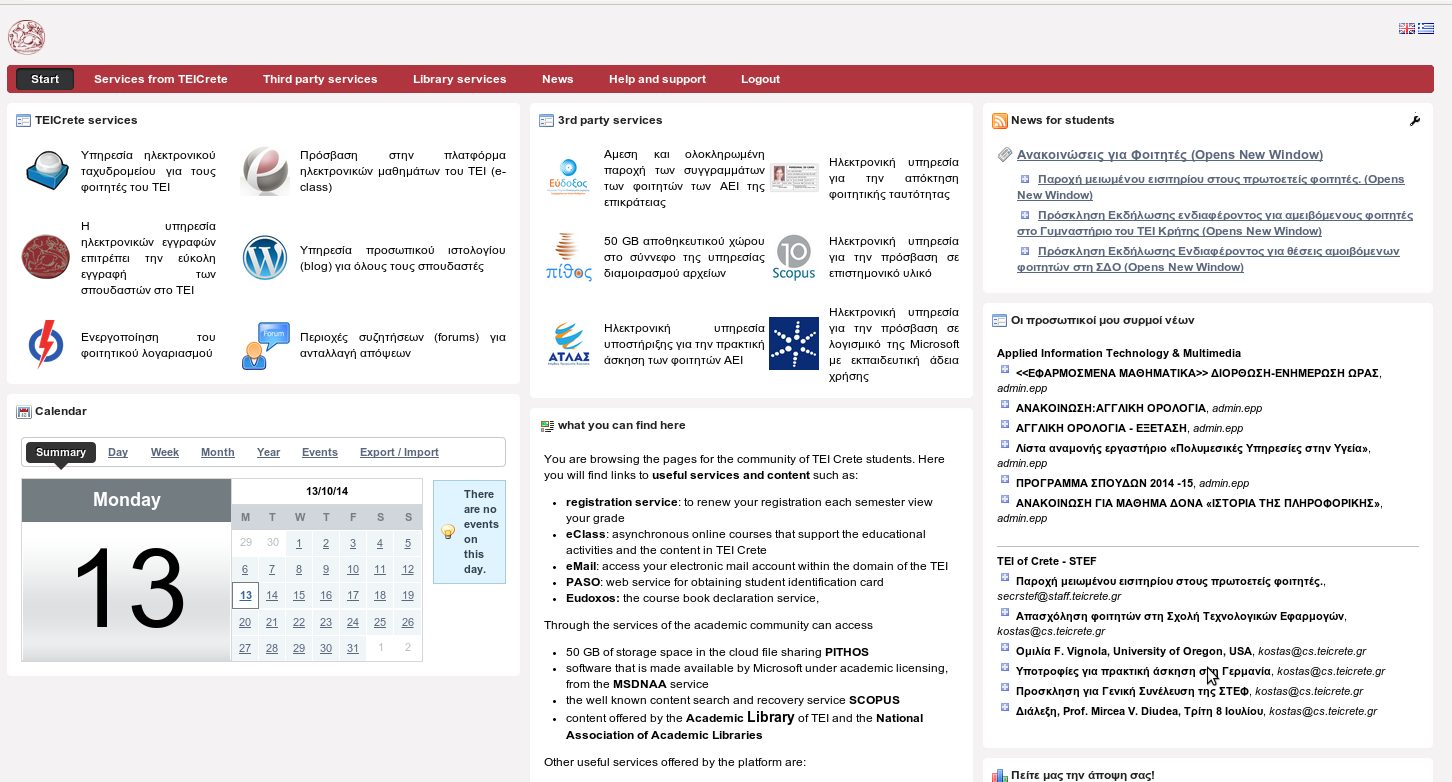This screenshot has width=1452, height=782.
Task: Click the forums discussion icon
Action: click(265, 346)
